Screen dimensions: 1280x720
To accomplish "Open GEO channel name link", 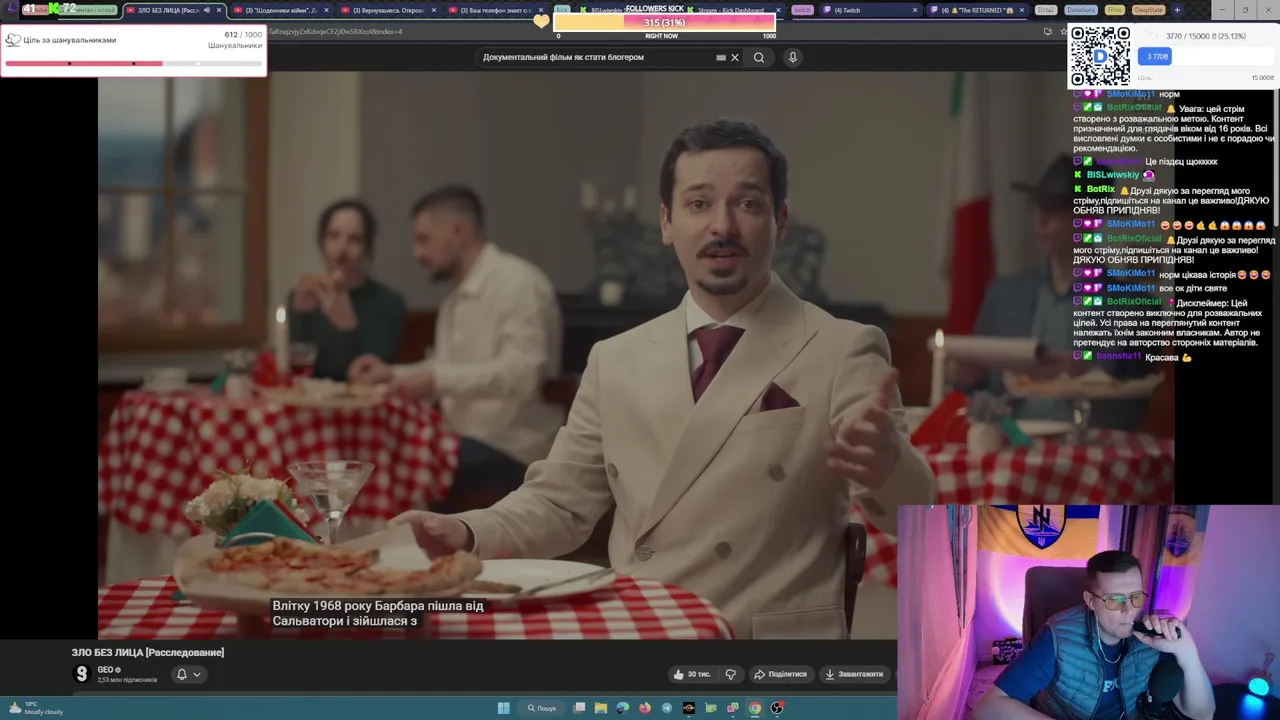I will (105, 670).
